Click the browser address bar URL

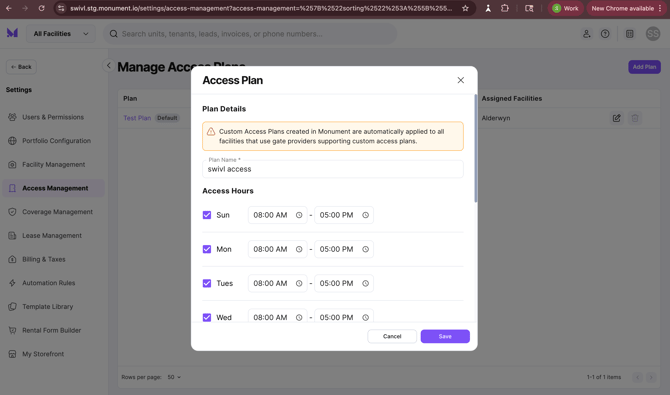(x=261, y=8)
